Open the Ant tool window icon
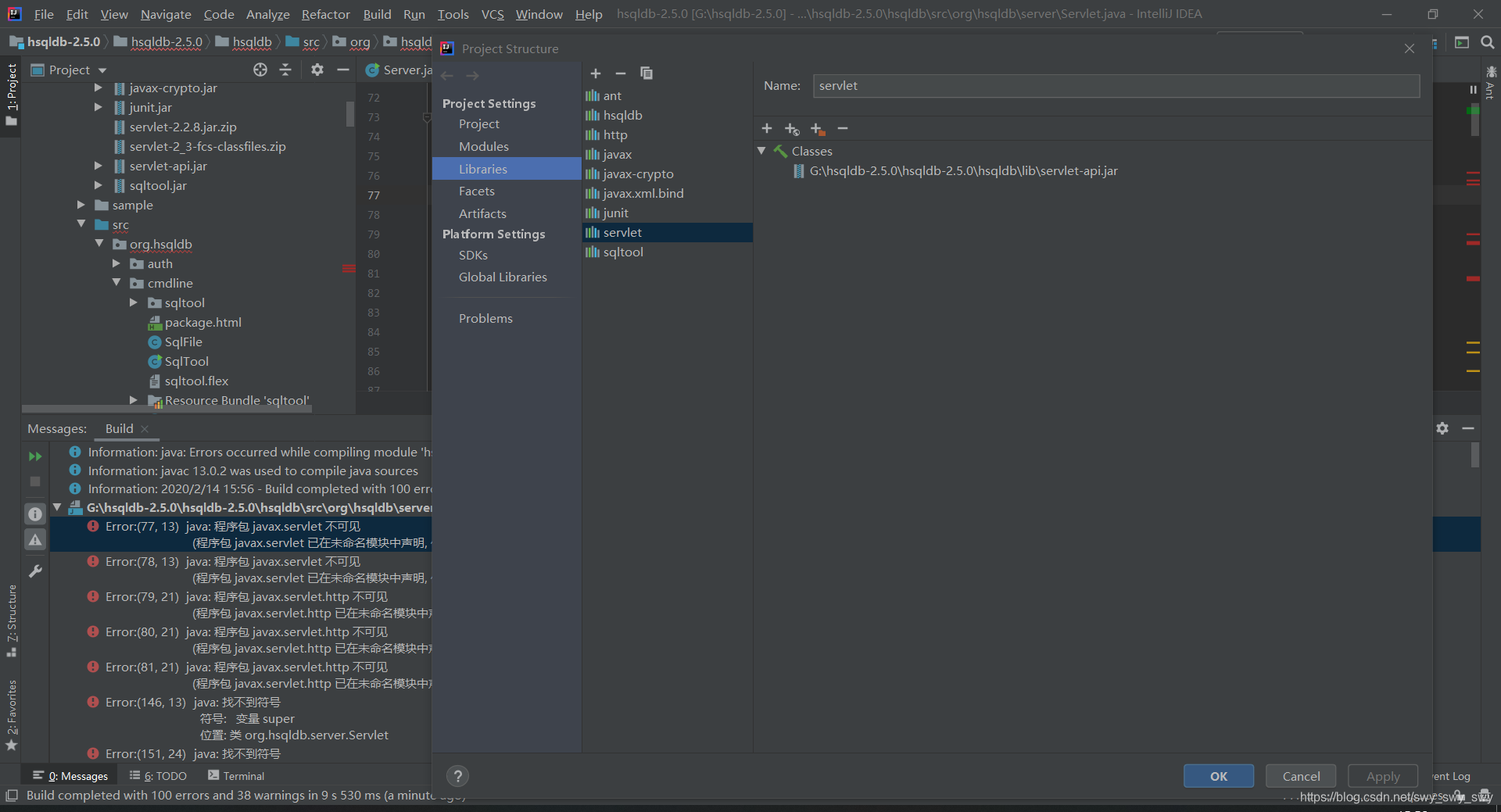The image size is (1501, 812). tap(1491, 82)
